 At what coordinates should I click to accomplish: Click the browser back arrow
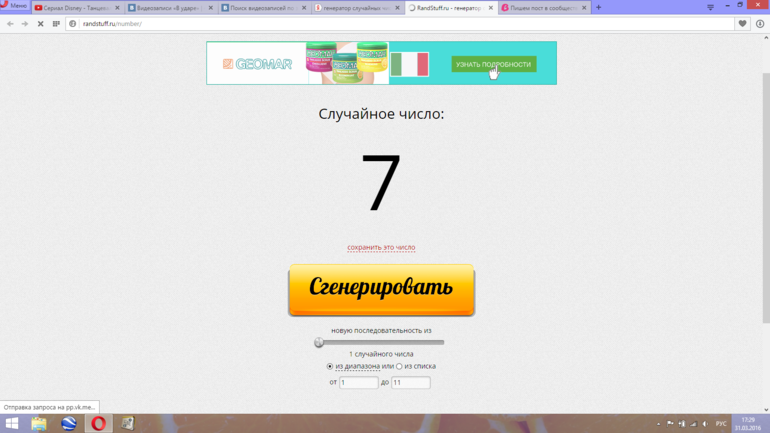[x=10, y=24]
